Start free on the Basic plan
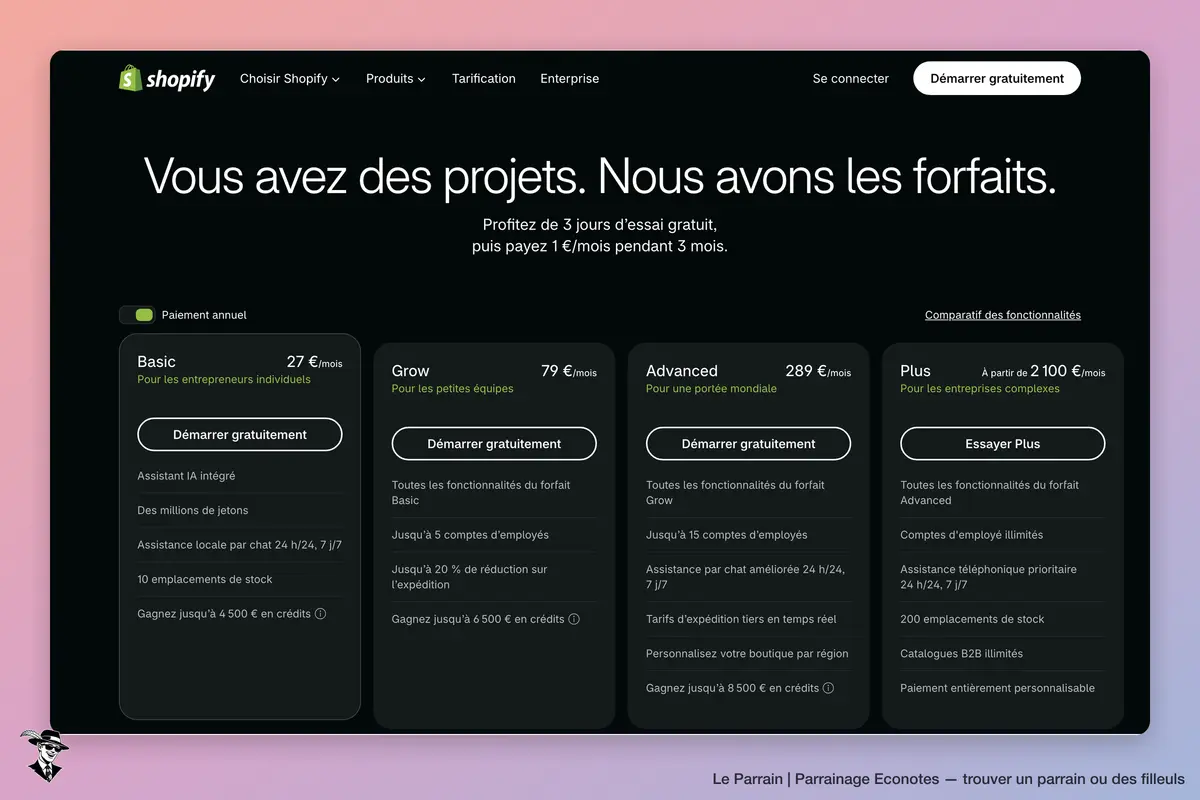The height and width of the screenshot is (800, 1200). [240, 435]
